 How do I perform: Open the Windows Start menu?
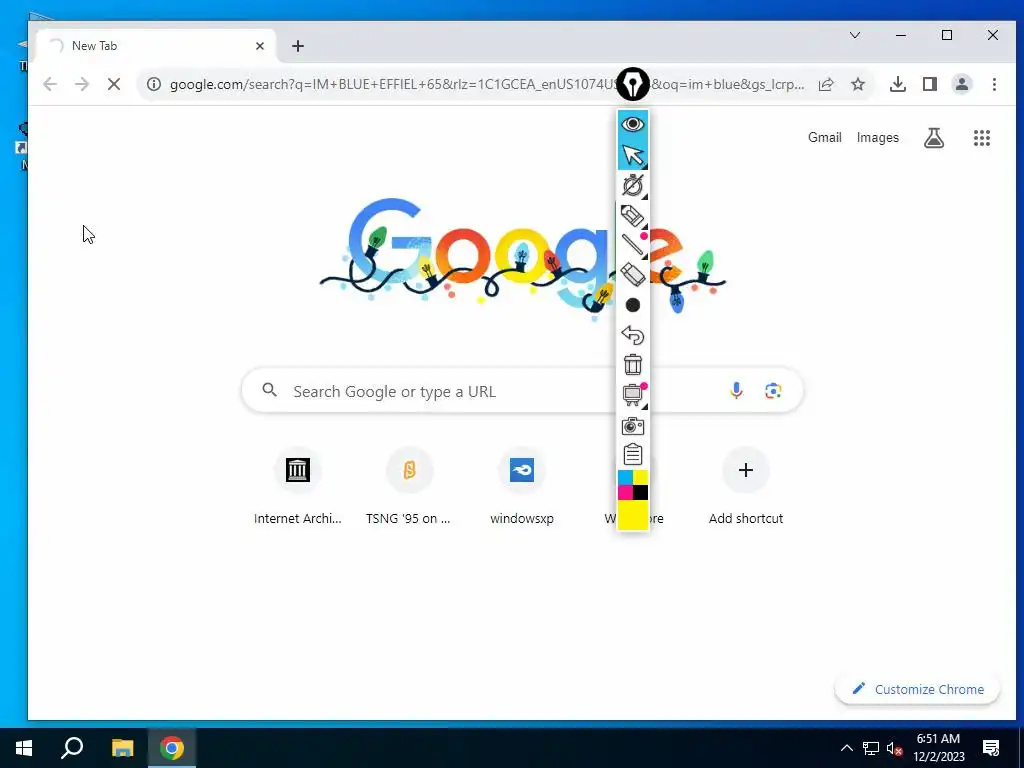[24, 748]
